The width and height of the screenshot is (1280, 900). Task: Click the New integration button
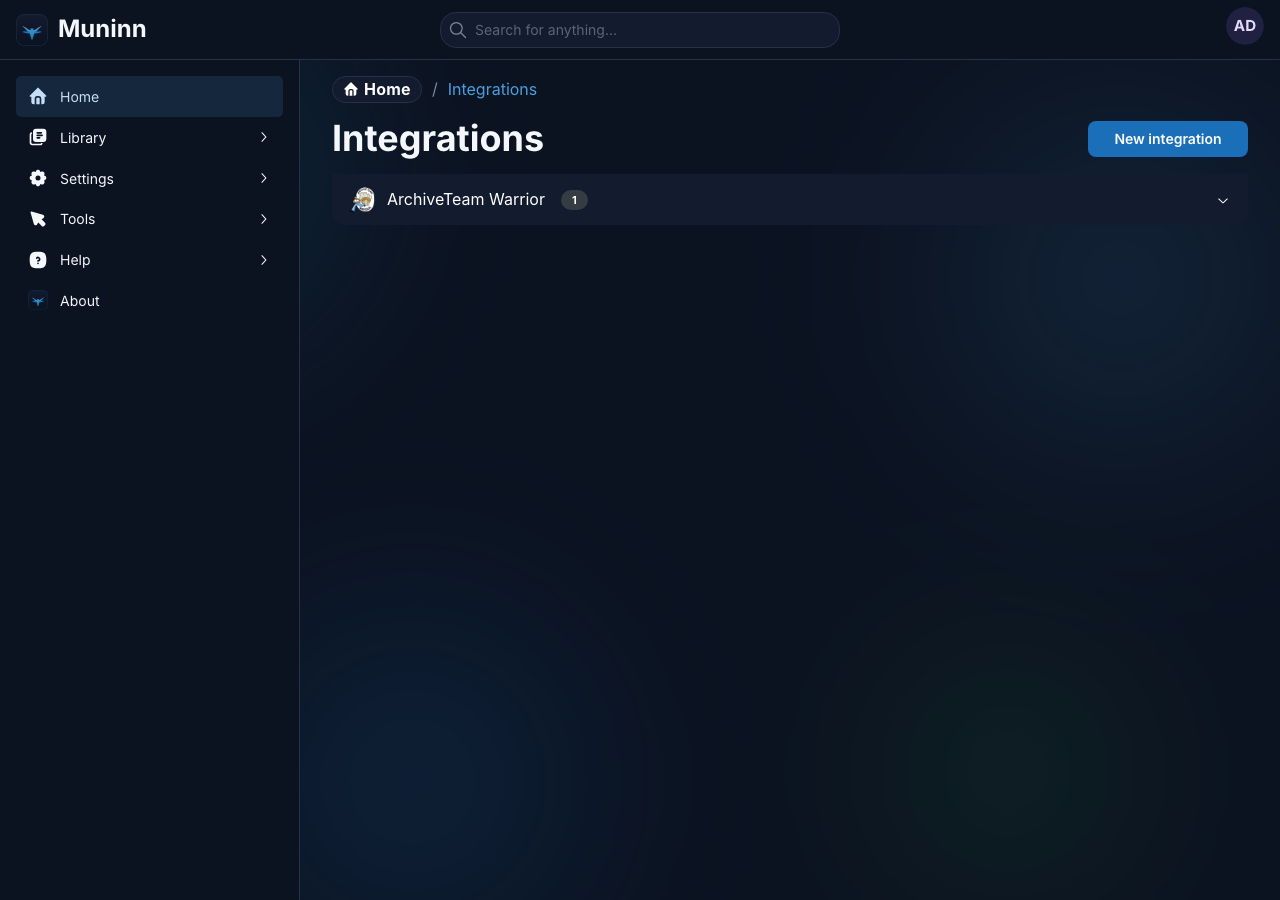point(1168,139)
